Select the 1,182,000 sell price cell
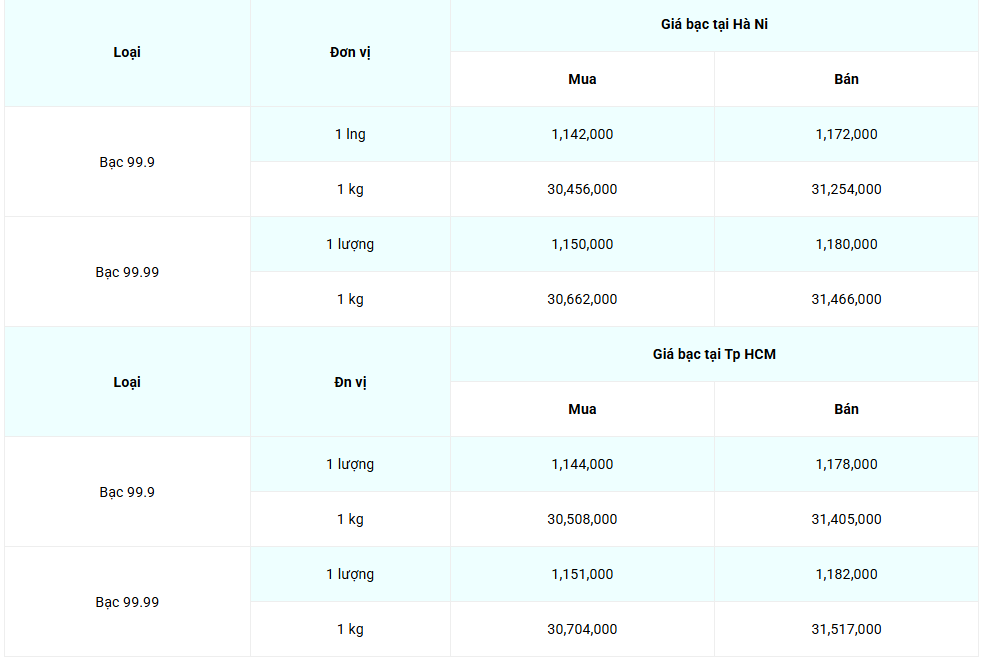Image resolution: width=982 pixels, height=658 pixels. tap(846, 574)
